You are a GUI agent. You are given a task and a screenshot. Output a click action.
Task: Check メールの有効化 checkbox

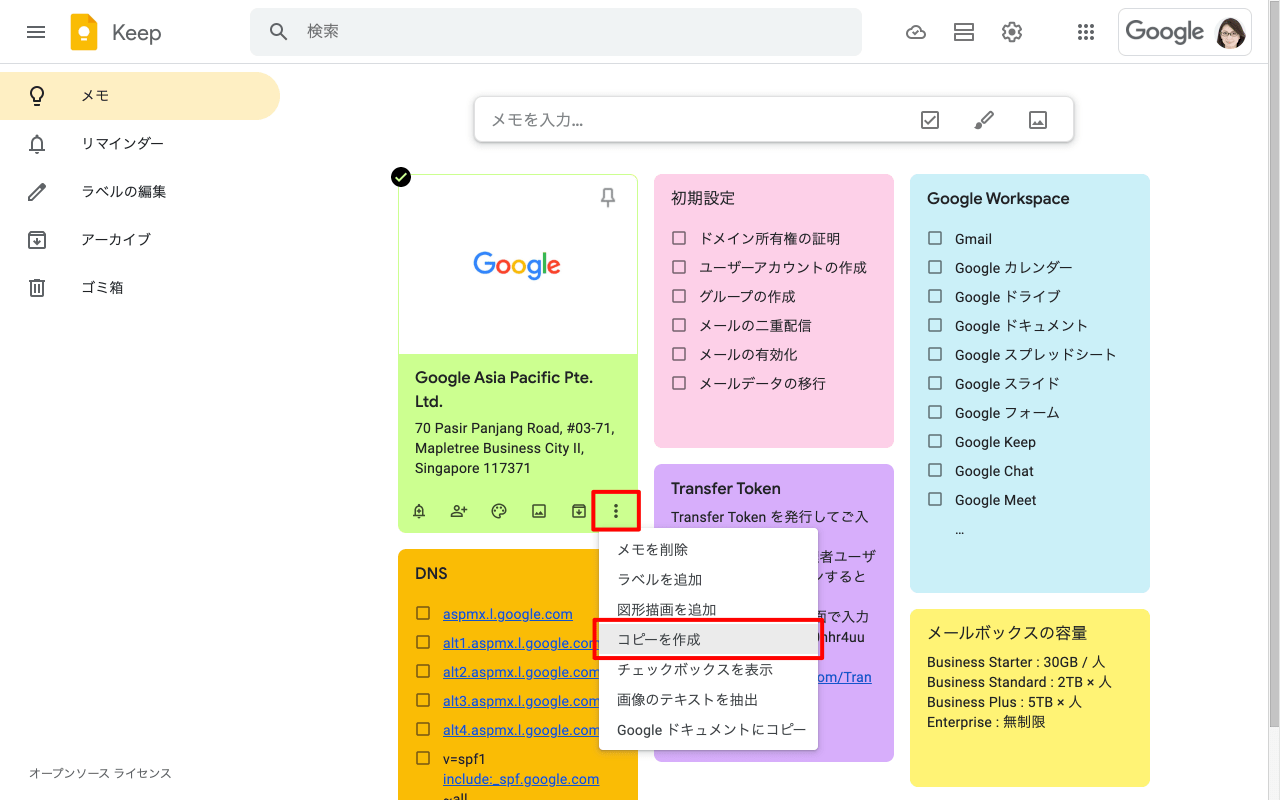[679, 354]
